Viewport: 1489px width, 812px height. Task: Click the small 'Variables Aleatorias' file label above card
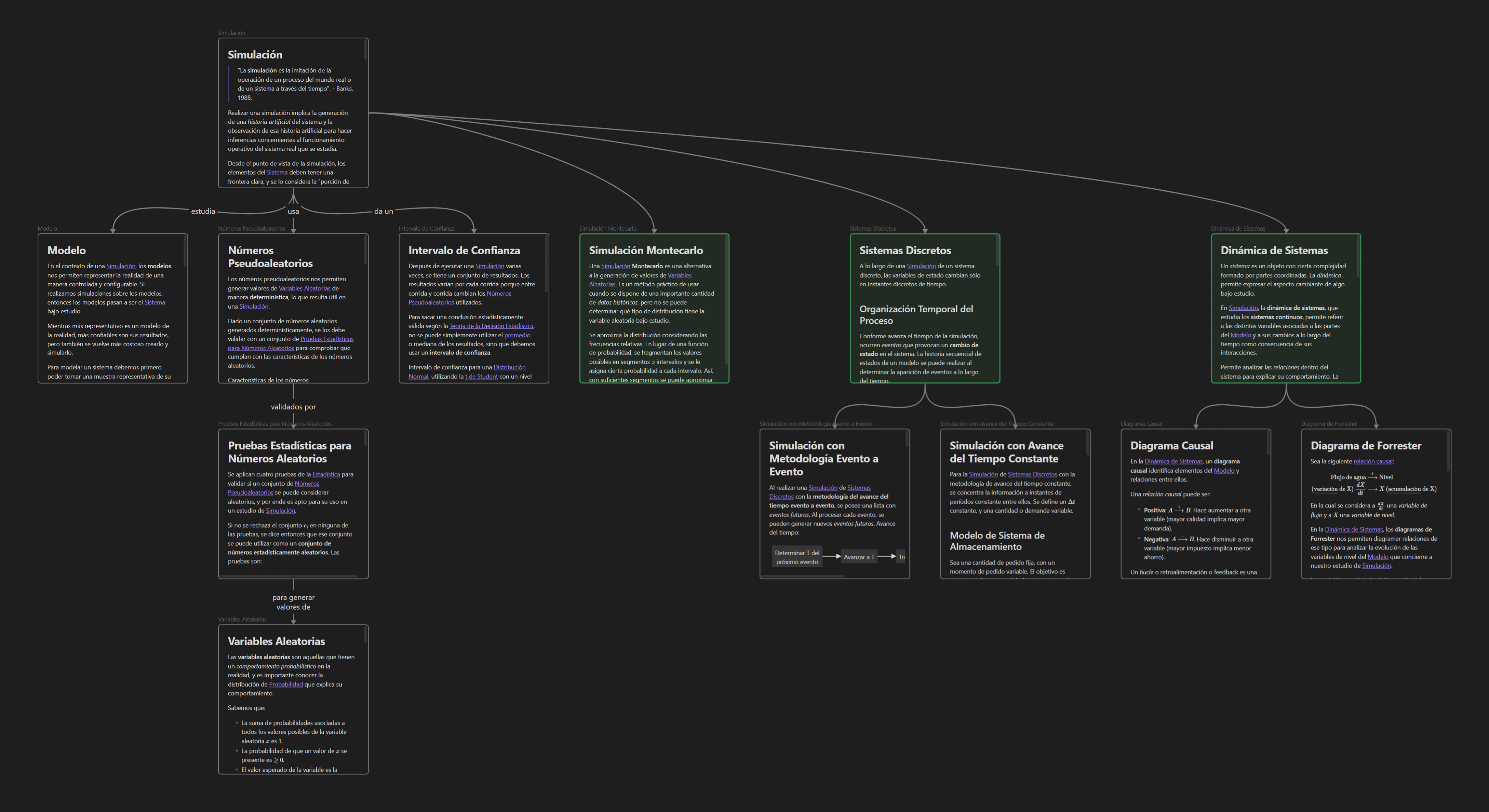pyautogui.click(x=242, y=620)
